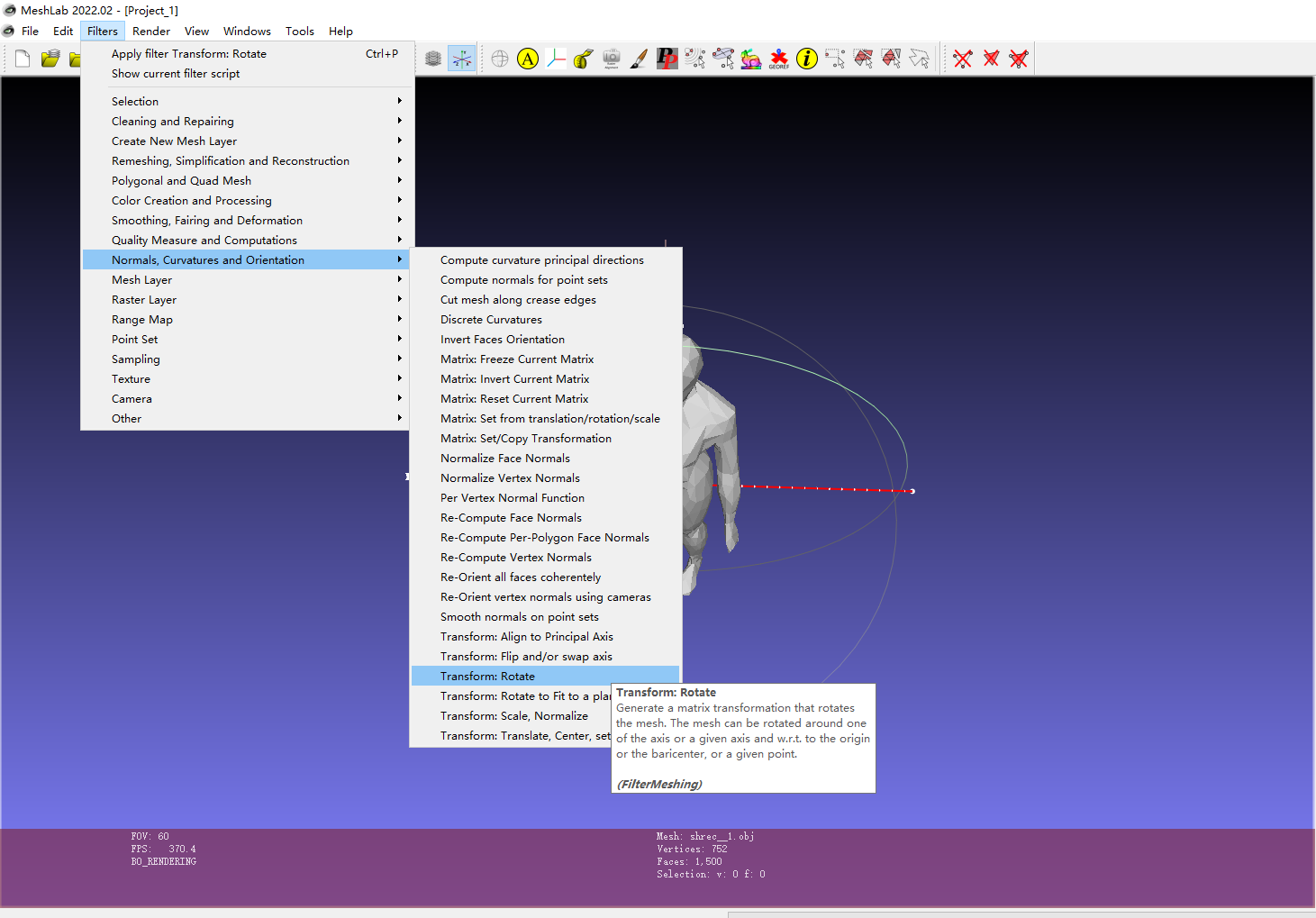The image size is (1316, 918).
Task: Expand the Selection submenu
Action: click(248, 102)
